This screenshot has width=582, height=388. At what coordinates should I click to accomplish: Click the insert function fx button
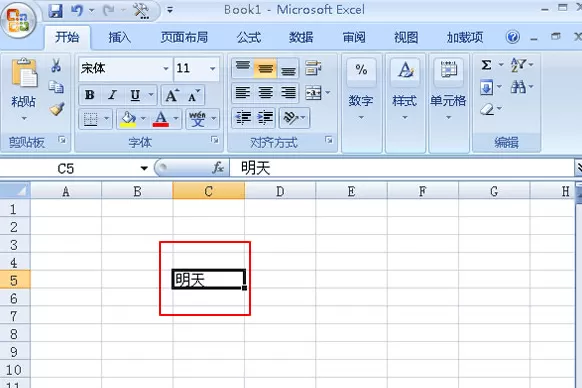tap(218, 168)
